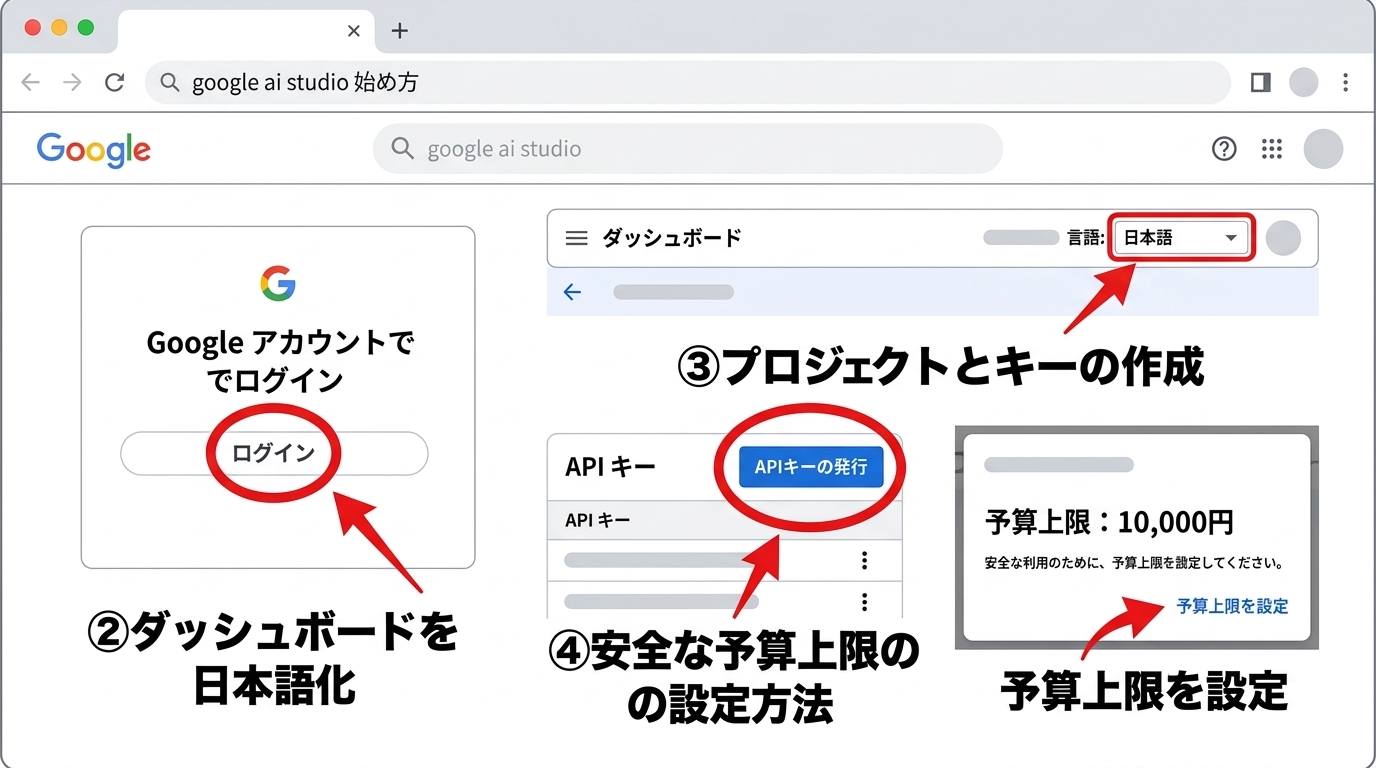
Task: Click the 予算上限を設定 link
Action: pos(1233,606)
